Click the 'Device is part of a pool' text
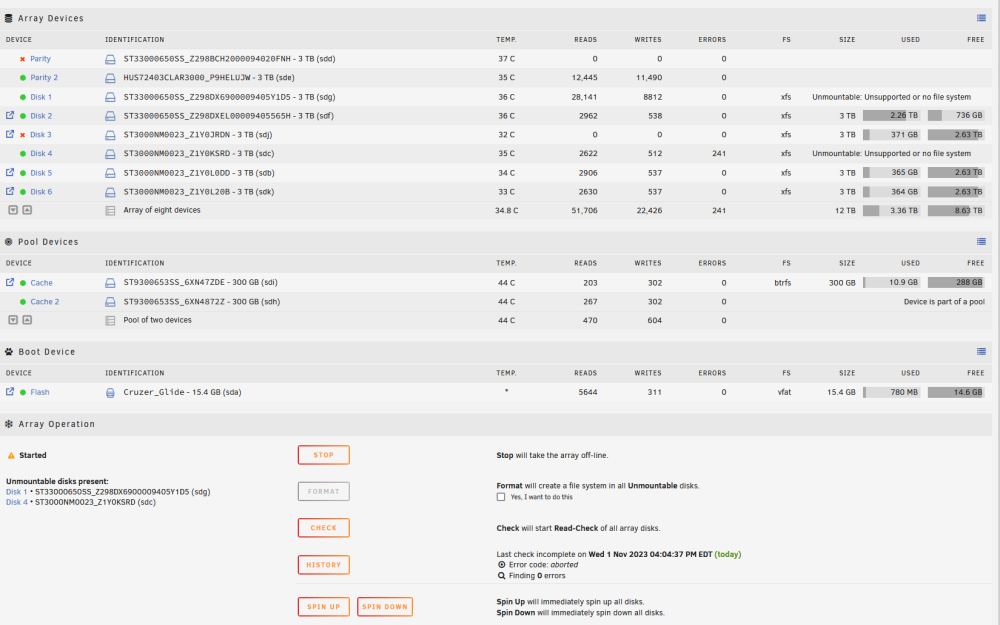Image resolution: width=1000 pixels, height=625 pixels. (x=944, y=302)
